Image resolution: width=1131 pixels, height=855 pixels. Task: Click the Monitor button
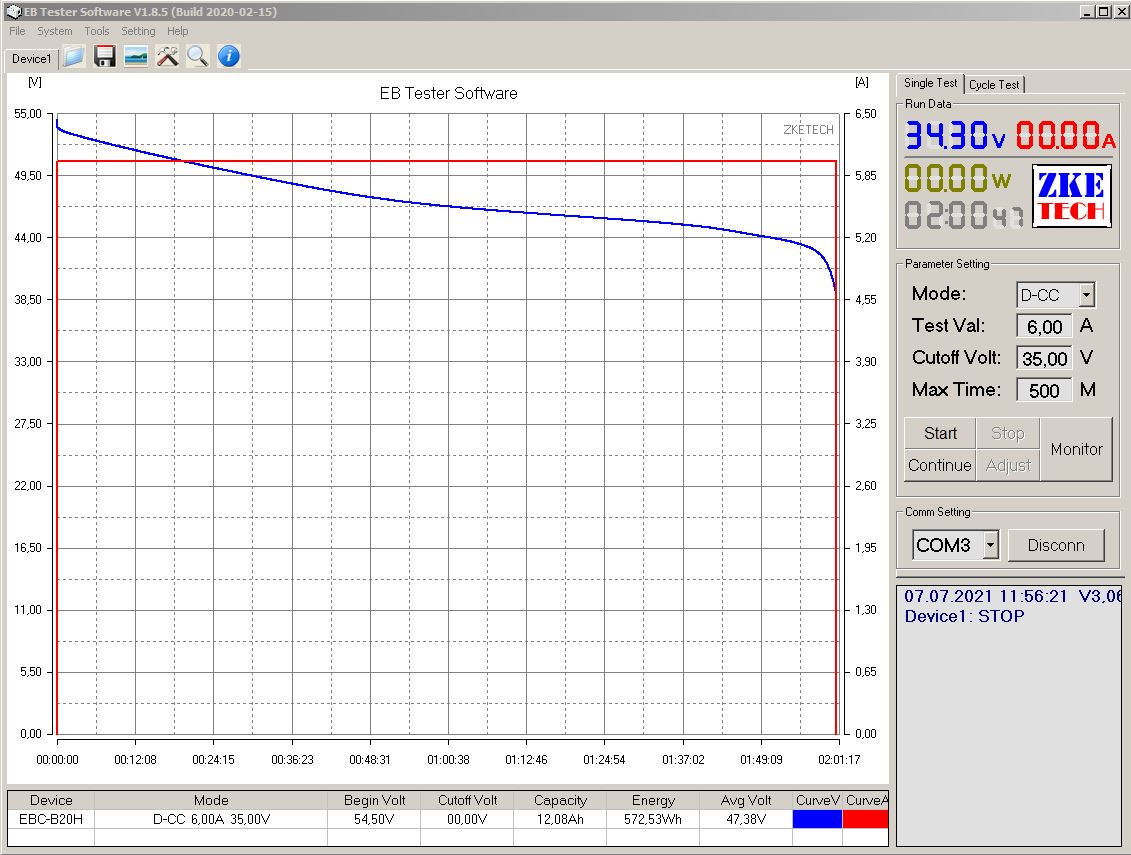tap(1076, 449)
